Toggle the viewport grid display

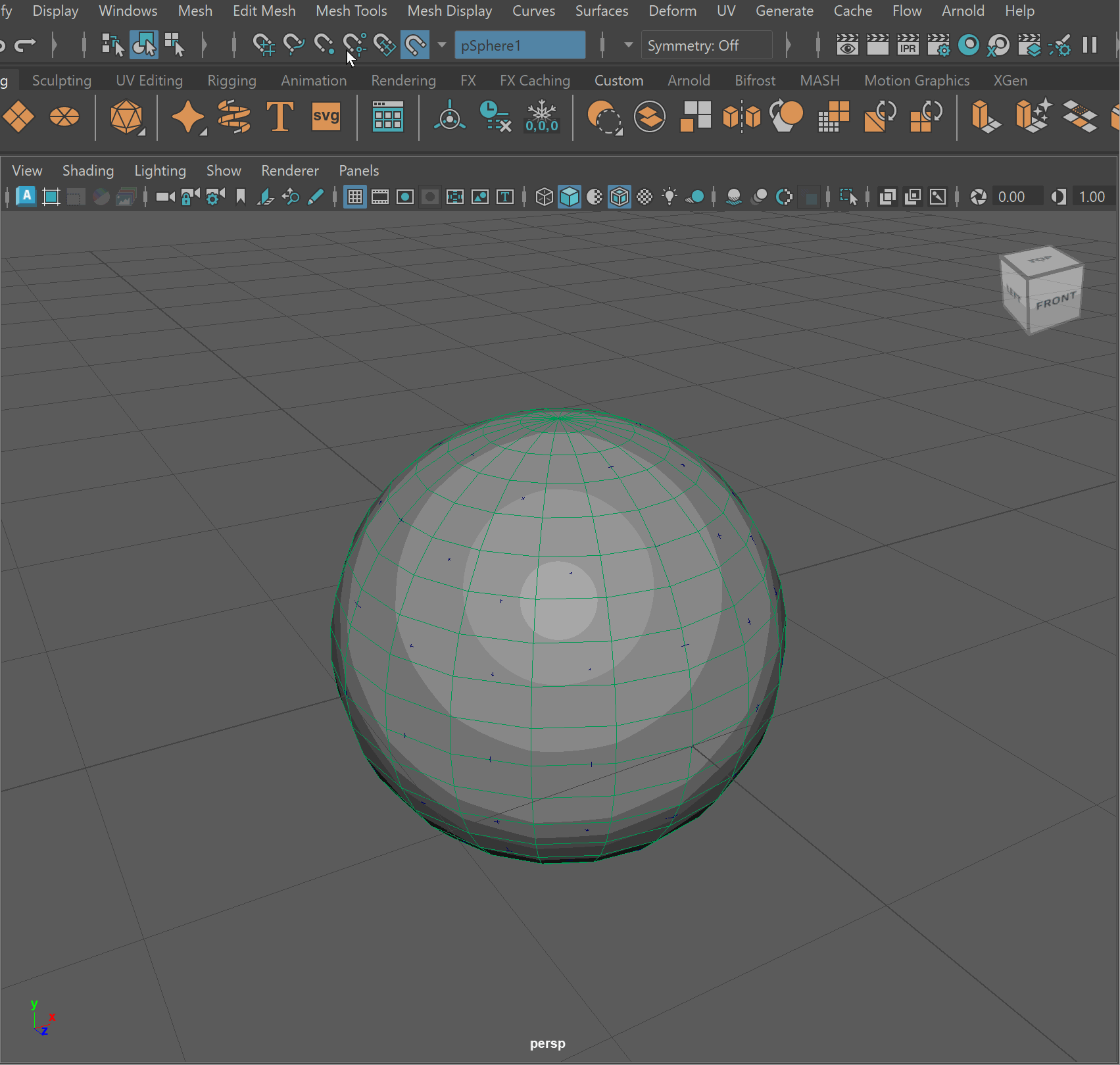point(354,197)
